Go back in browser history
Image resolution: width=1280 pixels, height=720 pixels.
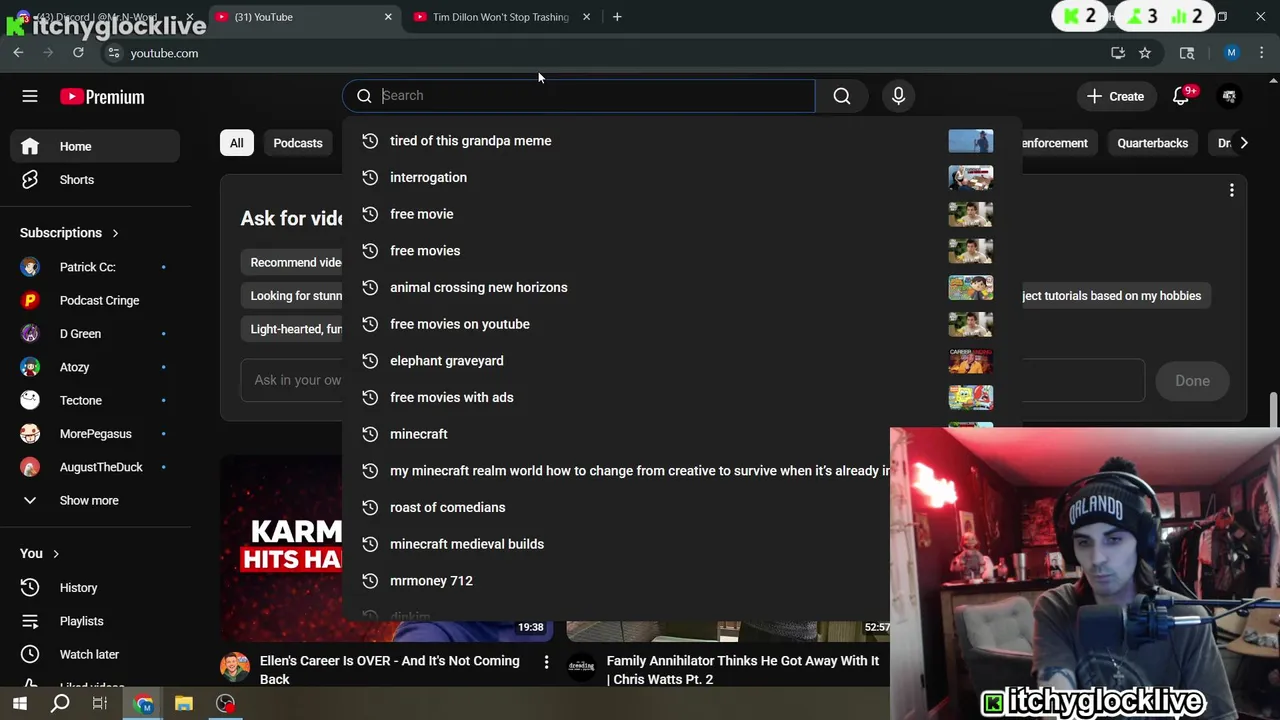click(18, 53)
